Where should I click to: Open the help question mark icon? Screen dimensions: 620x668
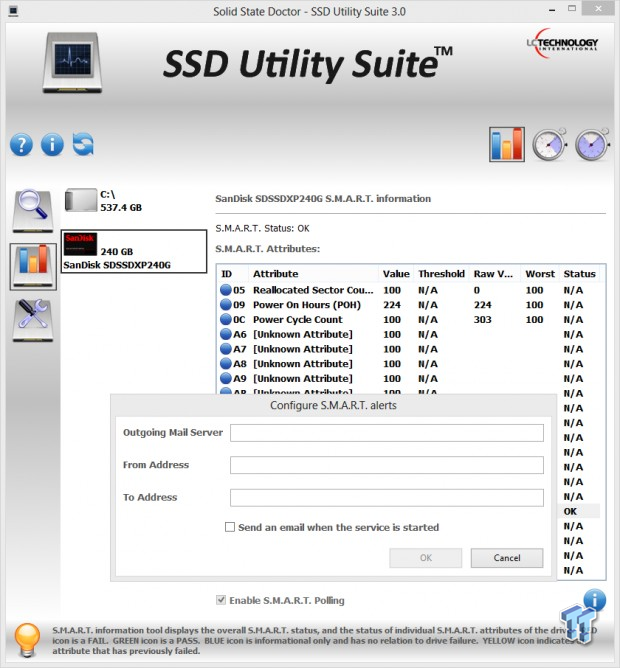pos(21,145)
